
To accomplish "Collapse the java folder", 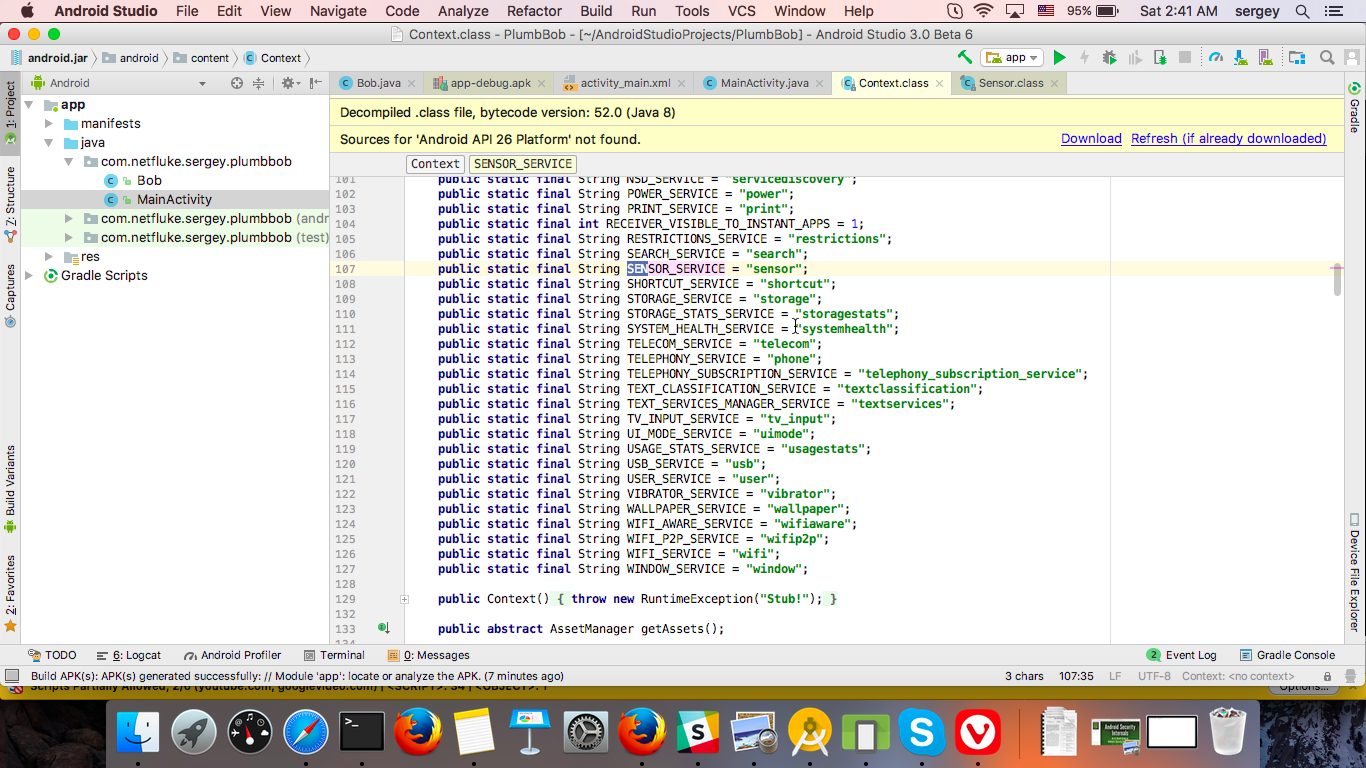I will [x=49, y=142].
